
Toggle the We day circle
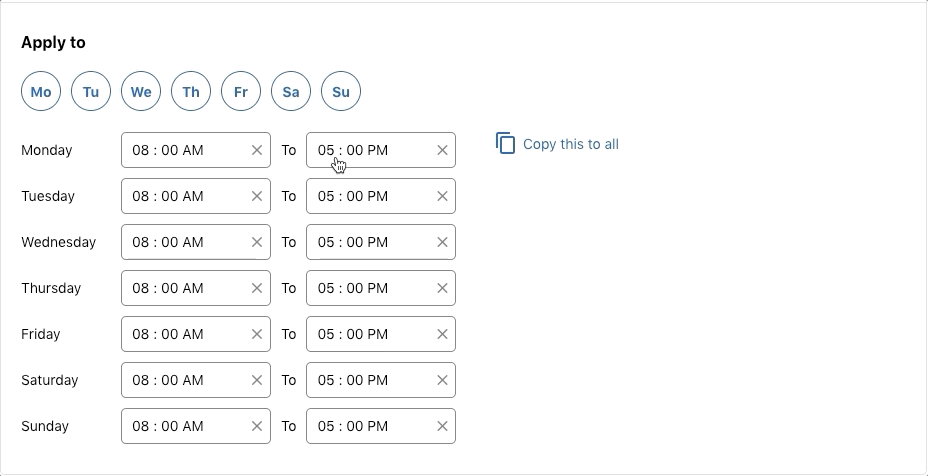(x=141, y=91)
